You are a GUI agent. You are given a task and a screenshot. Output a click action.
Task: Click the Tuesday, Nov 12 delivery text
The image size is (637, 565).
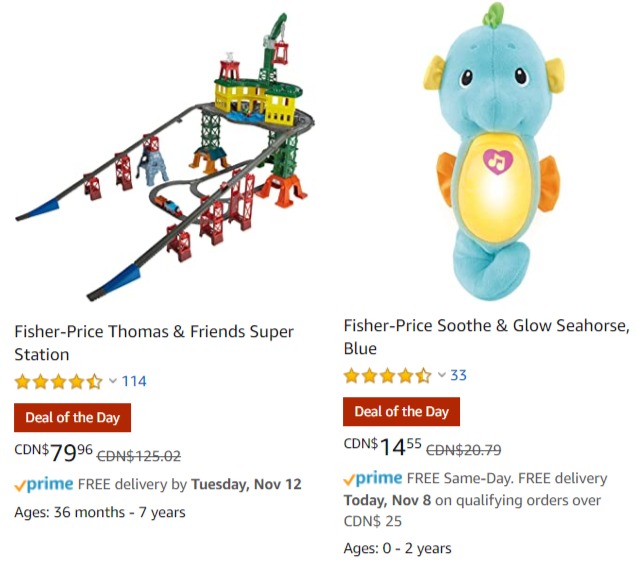point(247,484)
